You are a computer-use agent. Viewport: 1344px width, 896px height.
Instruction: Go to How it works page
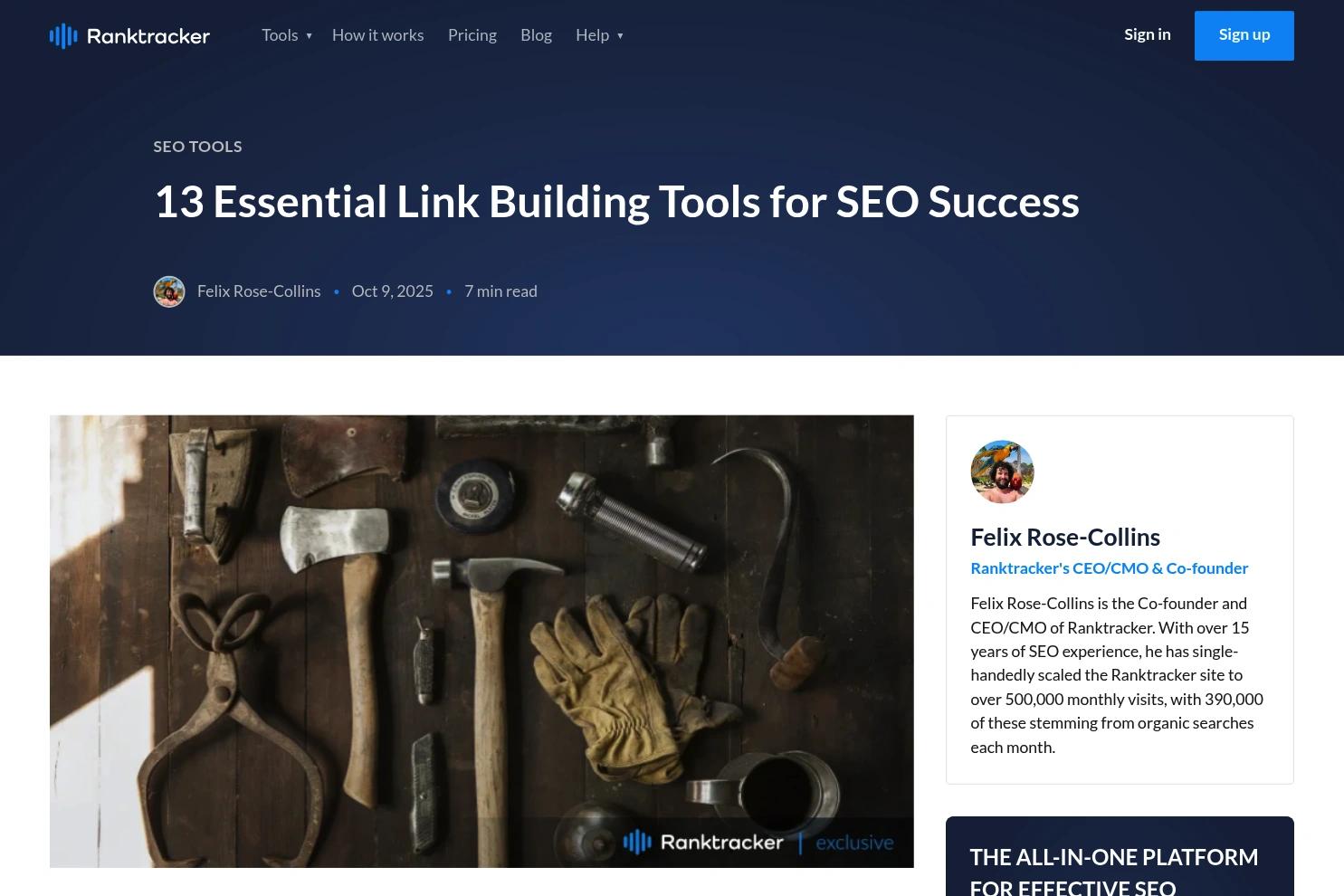point(377,35)
